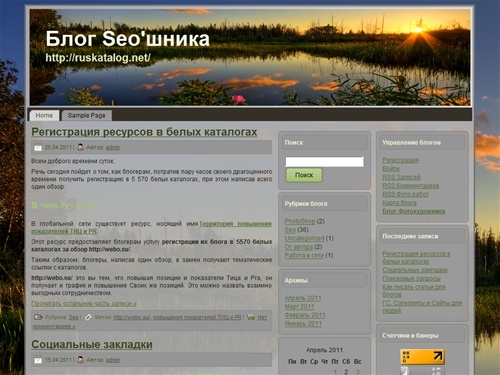Screen dimensions: 500x375
Task: Open Нет комментариев link
Action: pyautogui.click(x=150, y=322)
